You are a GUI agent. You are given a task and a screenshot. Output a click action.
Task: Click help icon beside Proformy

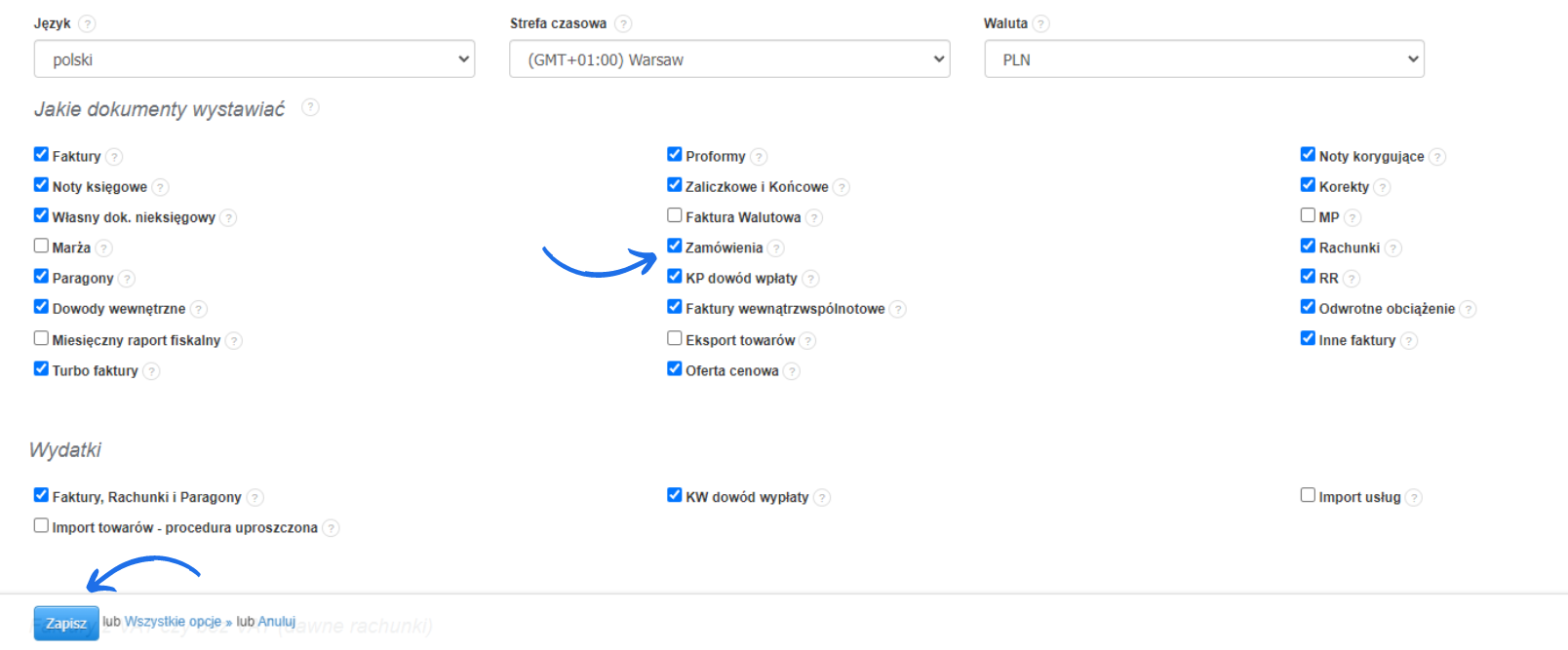[x=759, y=157]
